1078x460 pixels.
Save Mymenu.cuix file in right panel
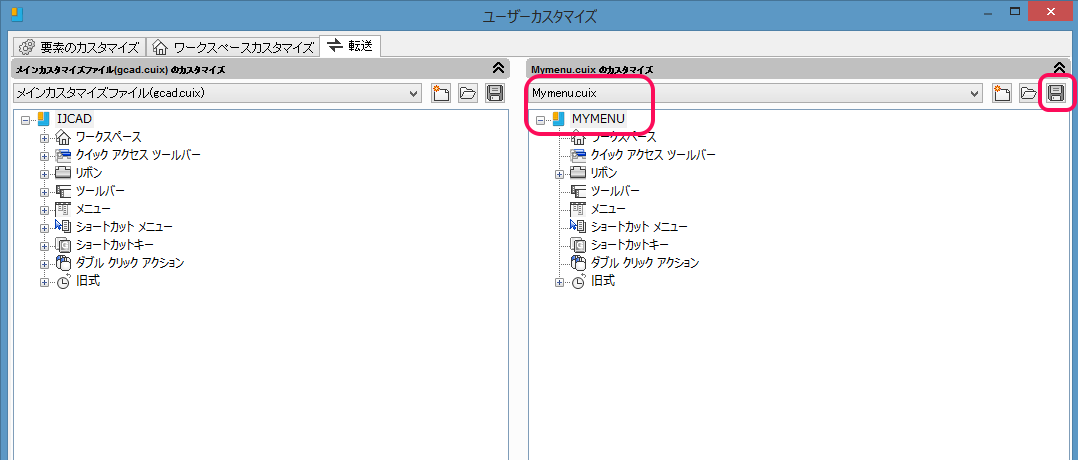tap(1055, 93)
